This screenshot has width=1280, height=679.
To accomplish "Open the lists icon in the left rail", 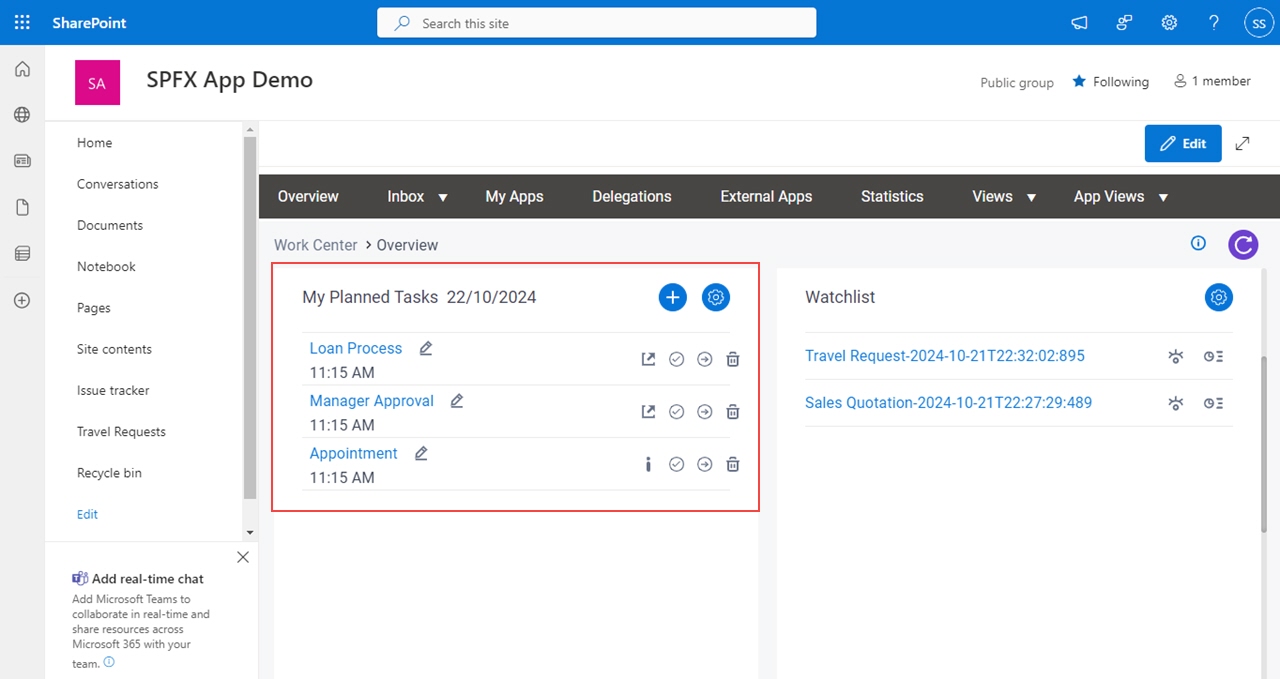I will (22, 254).
